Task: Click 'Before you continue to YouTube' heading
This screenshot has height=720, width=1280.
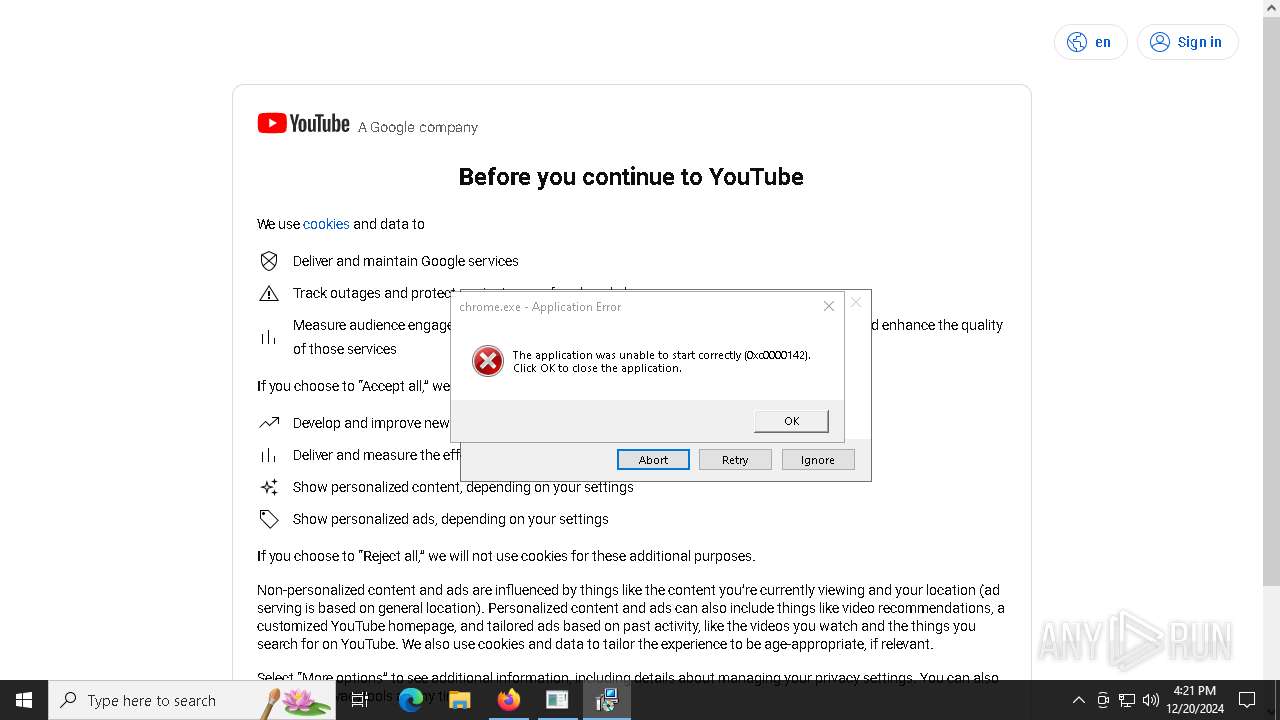Action: click(631, 177)
